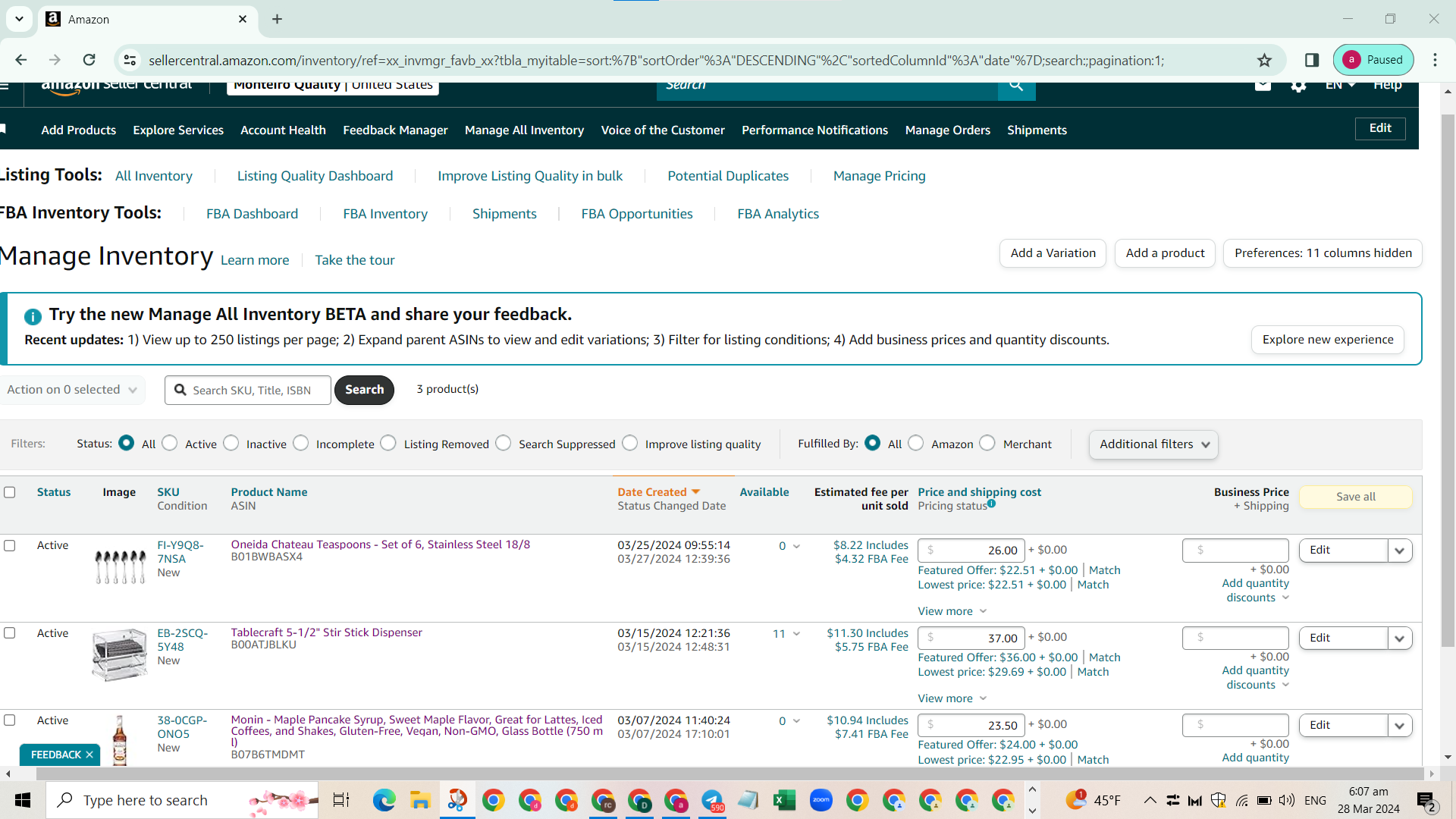Open the FBA Dashboard link
1456x819 pixels.
tap(252, 214)
